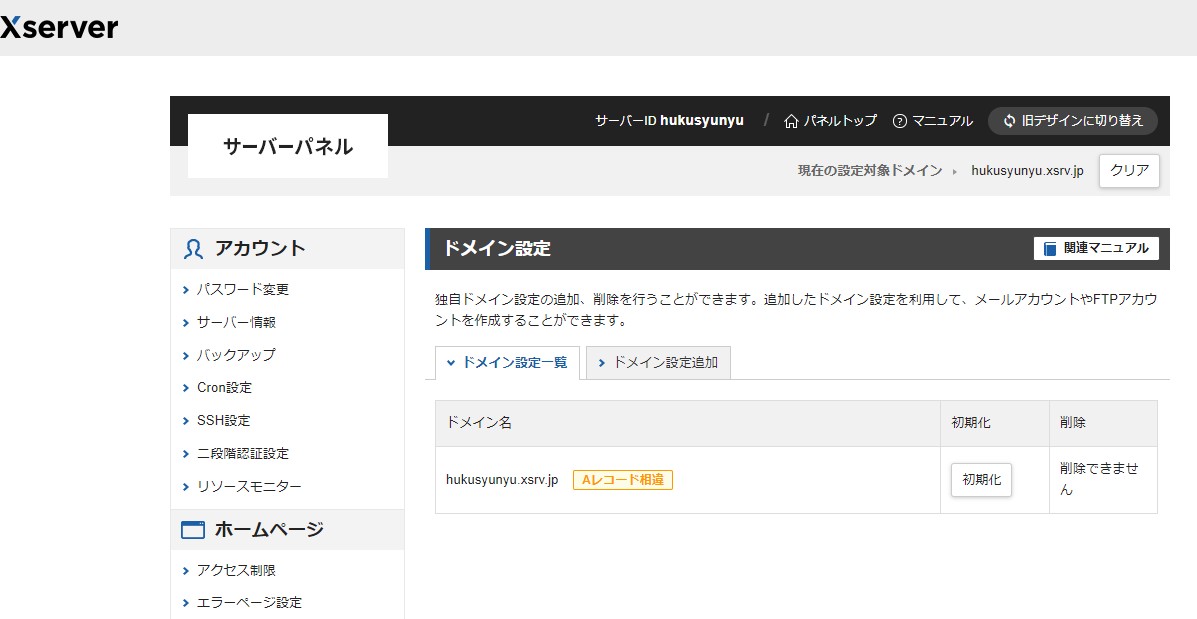Screen dimensions: 1197x619
Task: Open 二段階認証設定 in the sidebar
Action: pos(243,453)
